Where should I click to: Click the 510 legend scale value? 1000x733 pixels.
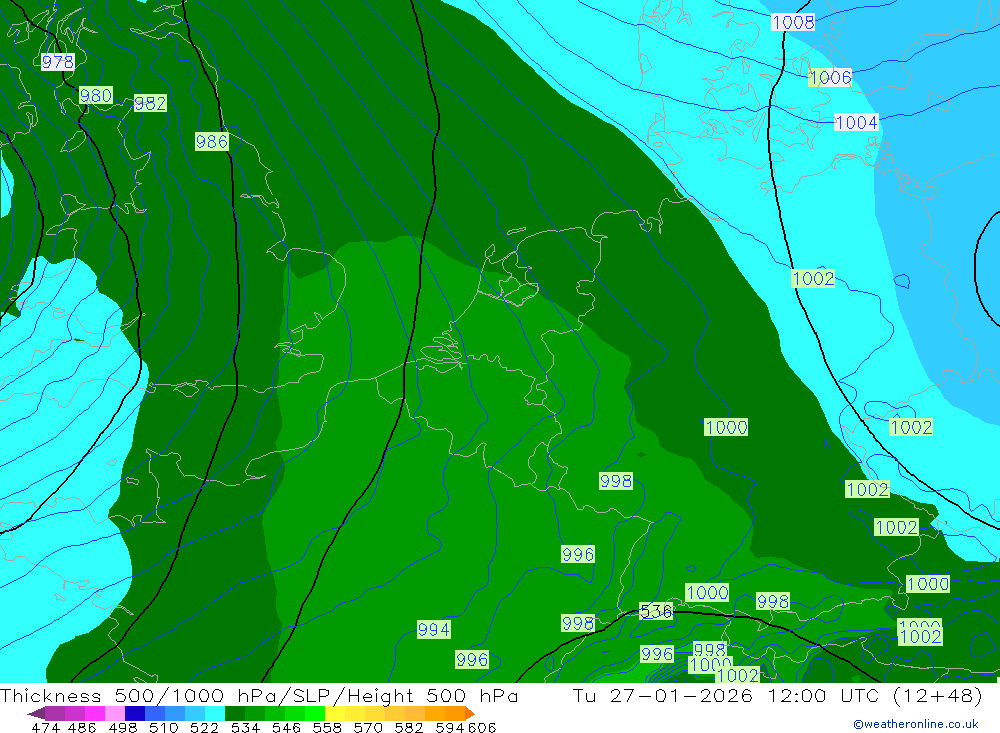(x=163, y=728)
